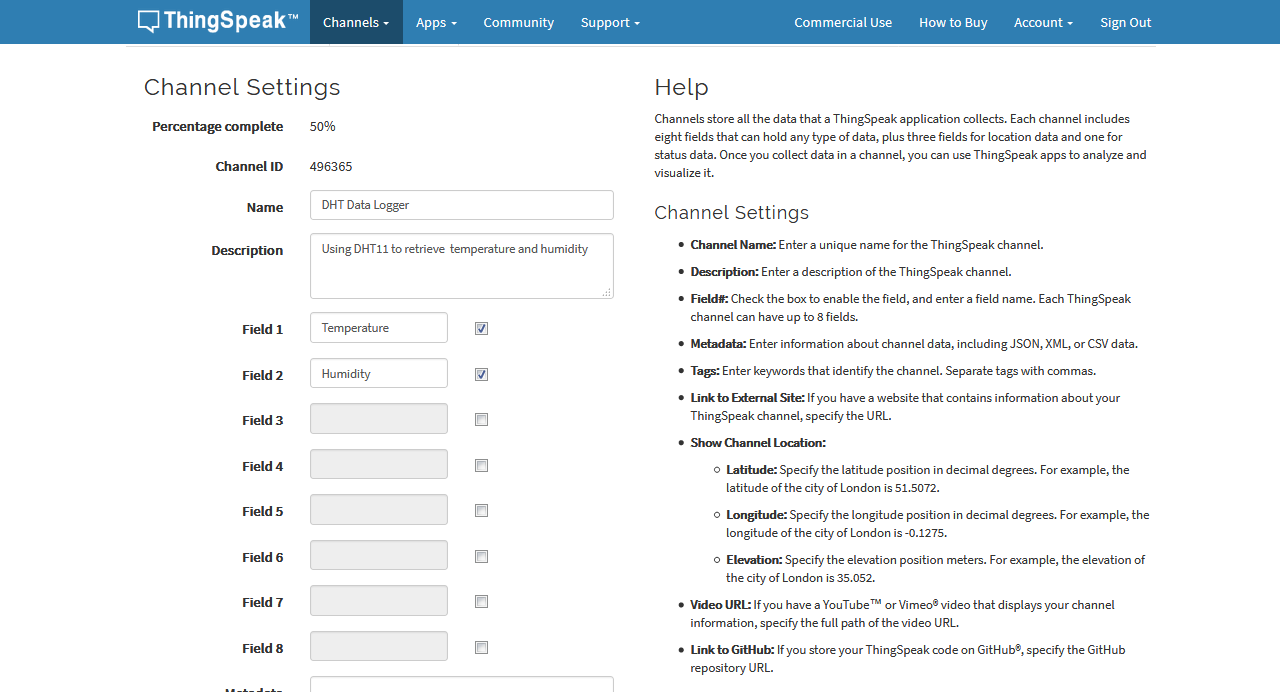The width and height of the screenshot is (1280, 692).
Task: Click the Elevation help bullet text
Action: pos(936,569)
